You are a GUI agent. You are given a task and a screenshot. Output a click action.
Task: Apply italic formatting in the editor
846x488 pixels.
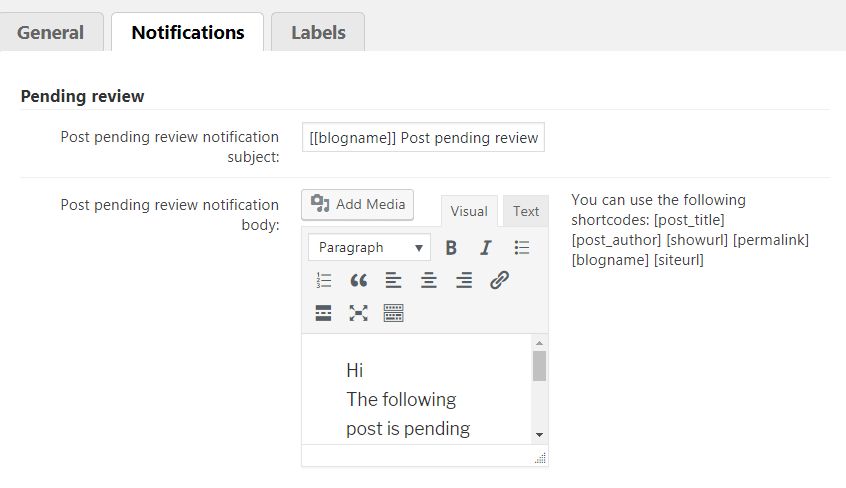(x=486, y=248)
